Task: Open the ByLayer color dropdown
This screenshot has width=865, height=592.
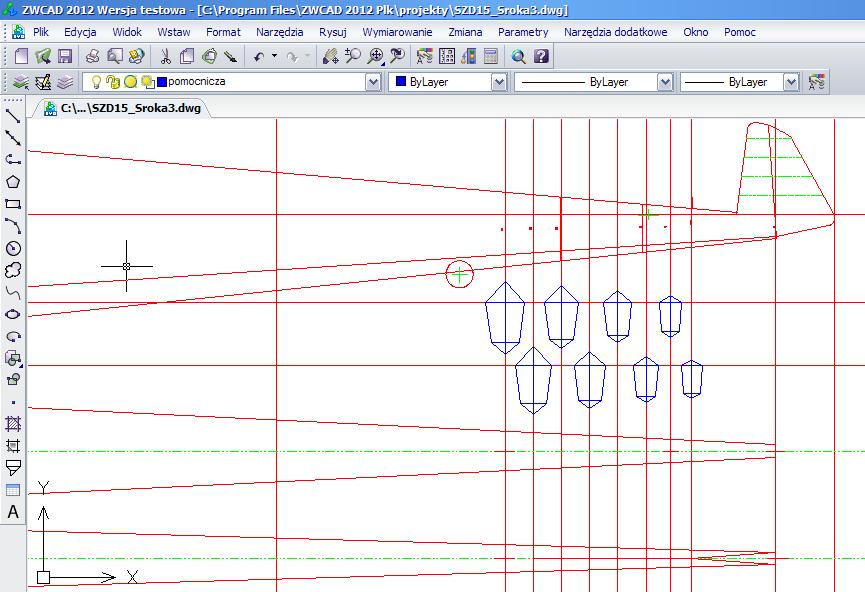Action: point(498,82)
